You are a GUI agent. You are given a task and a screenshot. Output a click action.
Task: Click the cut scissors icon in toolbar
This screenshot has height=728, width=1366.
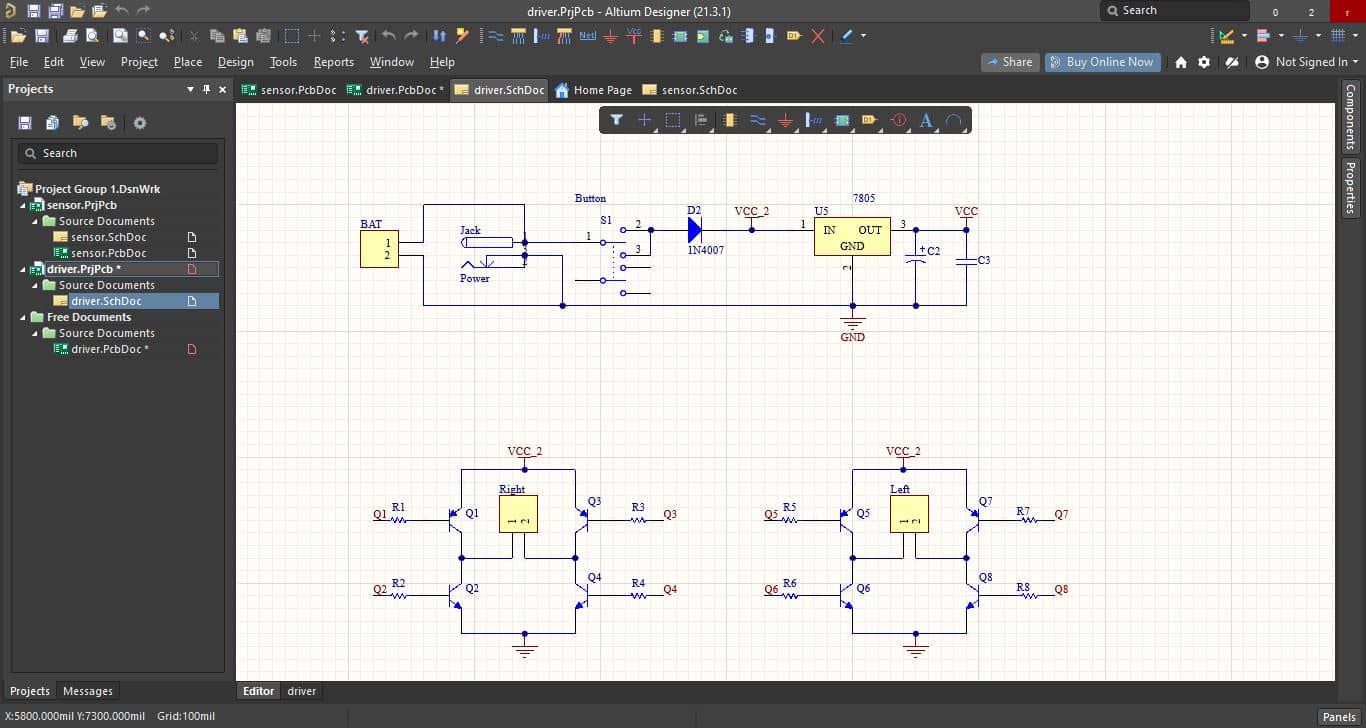pyautogui.click(x=194, y=36)
